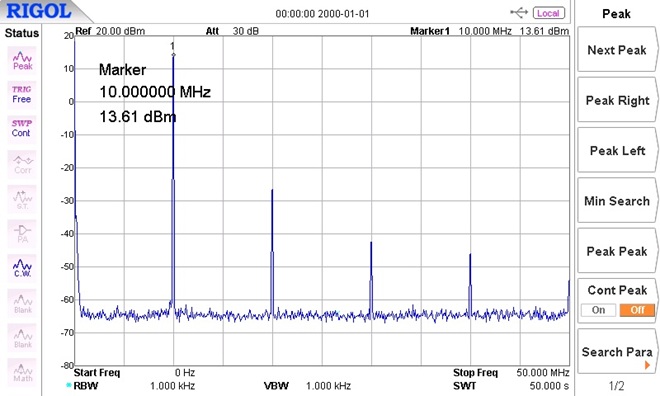Image resolution: width=660 pixels, height=396 pixels.
Task: Click the S.T. status icon
Action: (22, 199)
